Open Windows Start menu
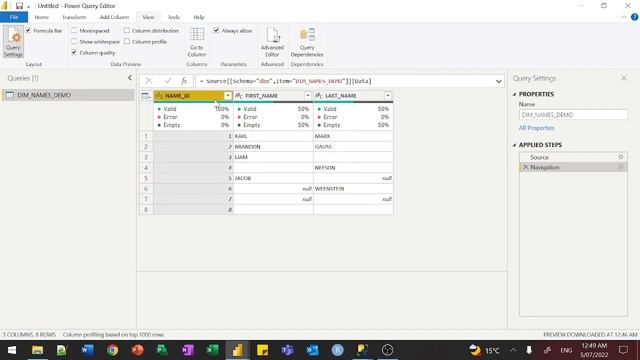640x360 pixels. pyautogui.click(x=12, y=350)
